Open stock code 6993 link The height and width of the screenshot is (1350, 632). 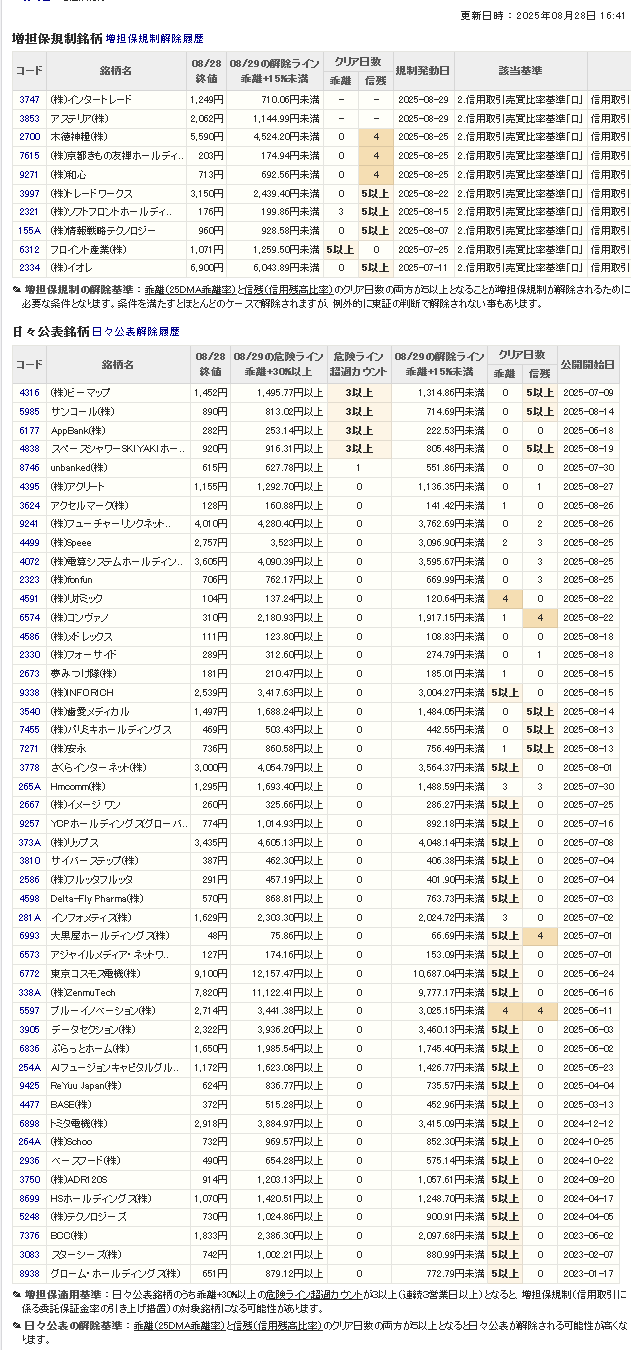[29, 936]
